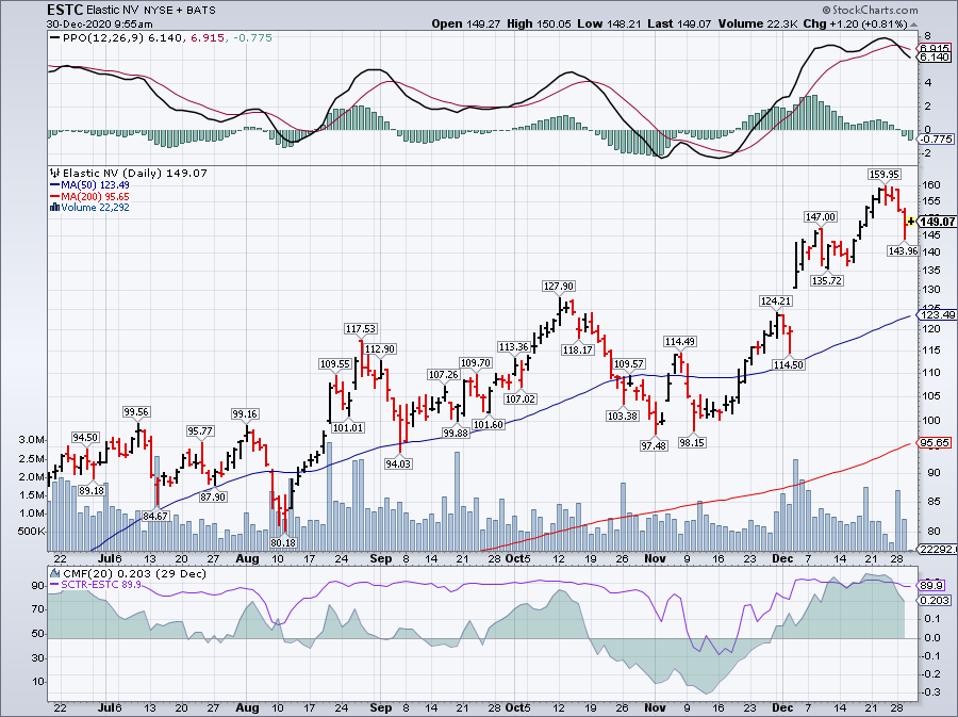Click the black line swatch before PPO(12,26,9)

point(55,38)
